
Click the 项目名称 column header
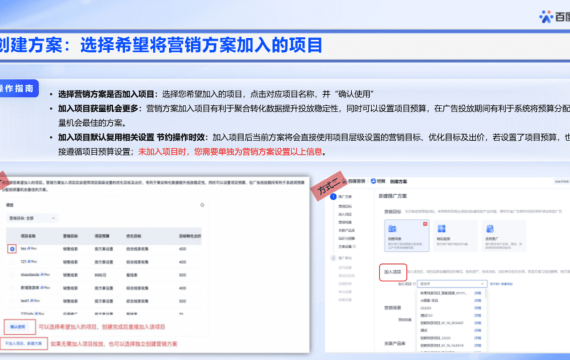pos(28,236)
